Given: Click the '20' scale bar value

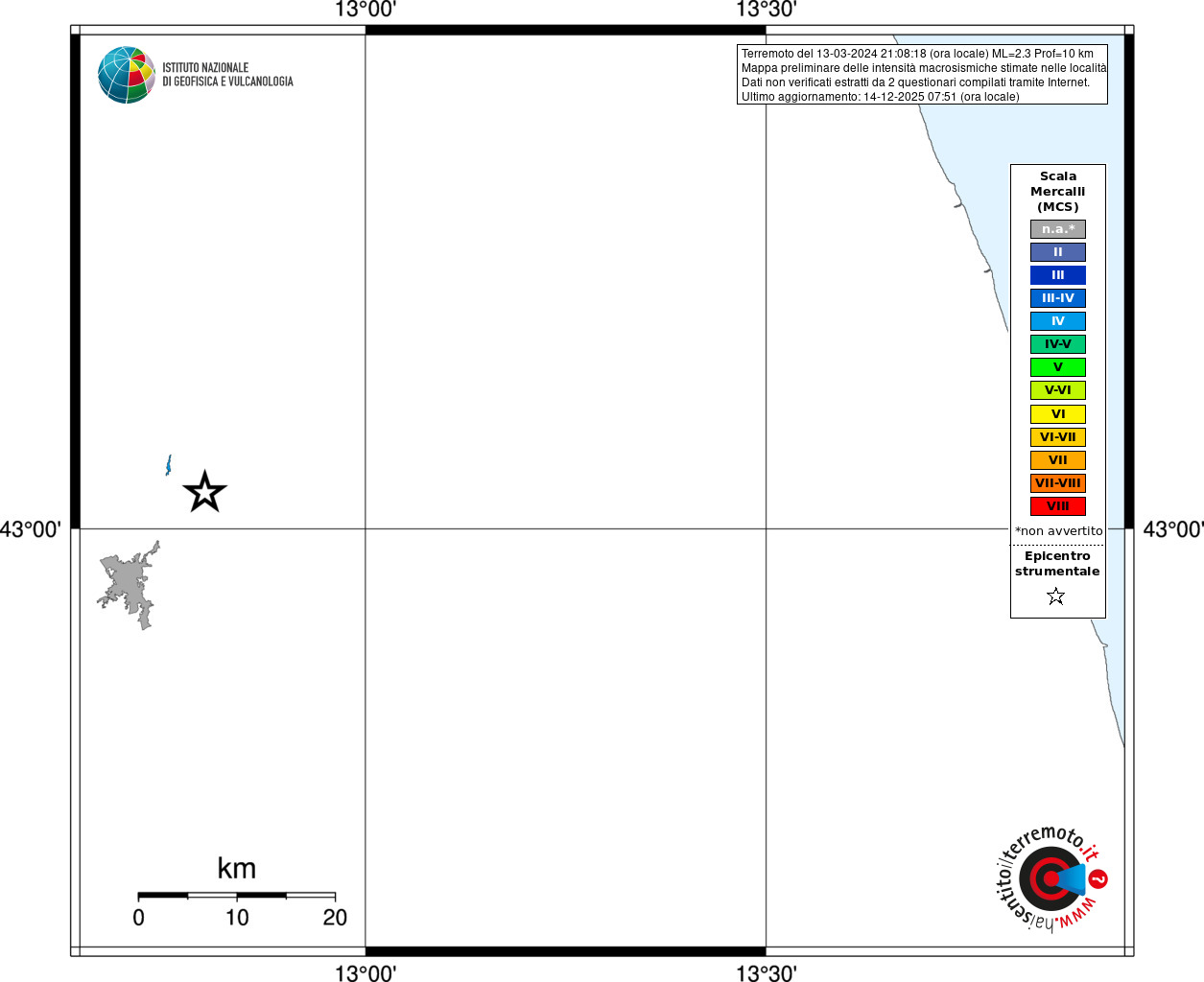Looking at the screenshot, I should point(335,918).
